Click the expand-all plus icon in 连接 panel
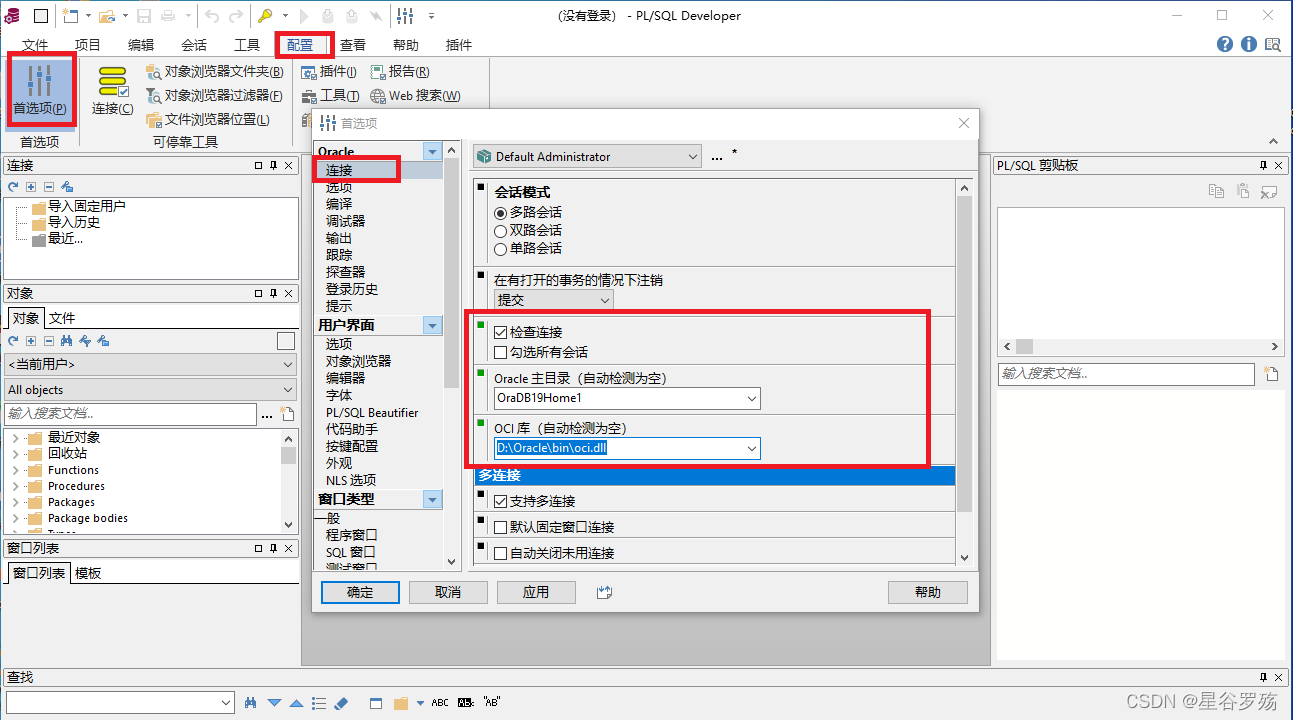This screenshot has height=720, width=1293. point(31,187)
